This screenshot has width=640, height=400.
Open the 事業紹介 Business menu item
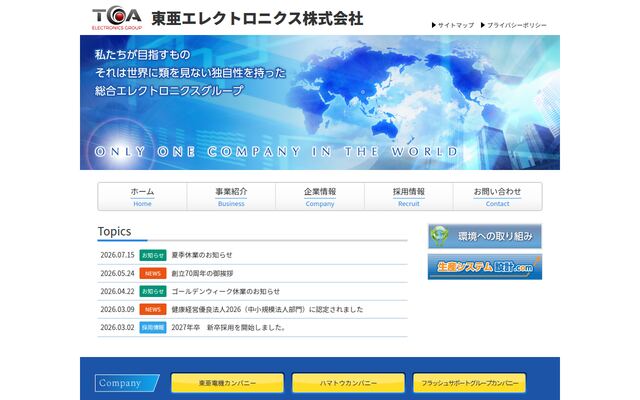pyautogui.click(x=231, y=197)
